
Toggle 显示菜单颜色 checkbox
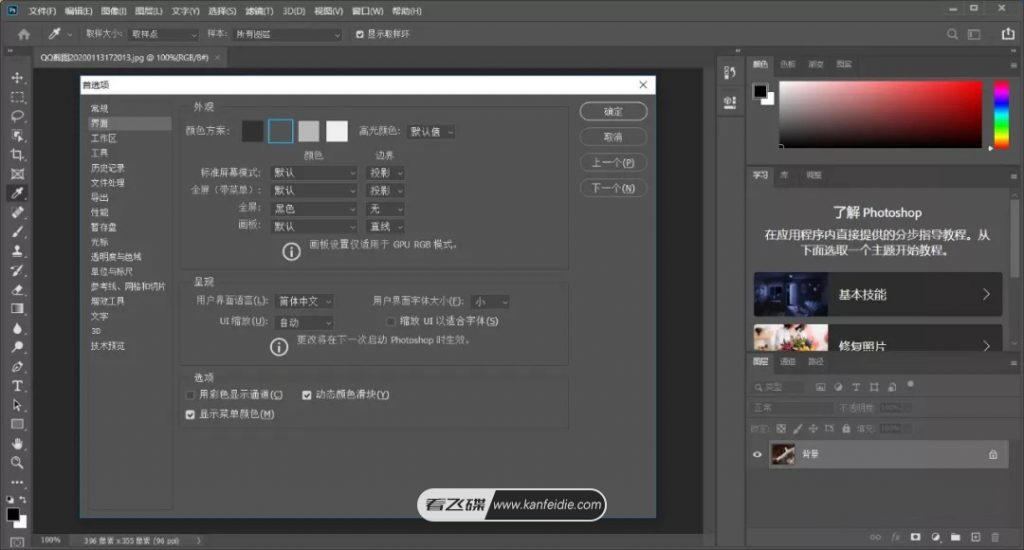(x=190, y=415)
